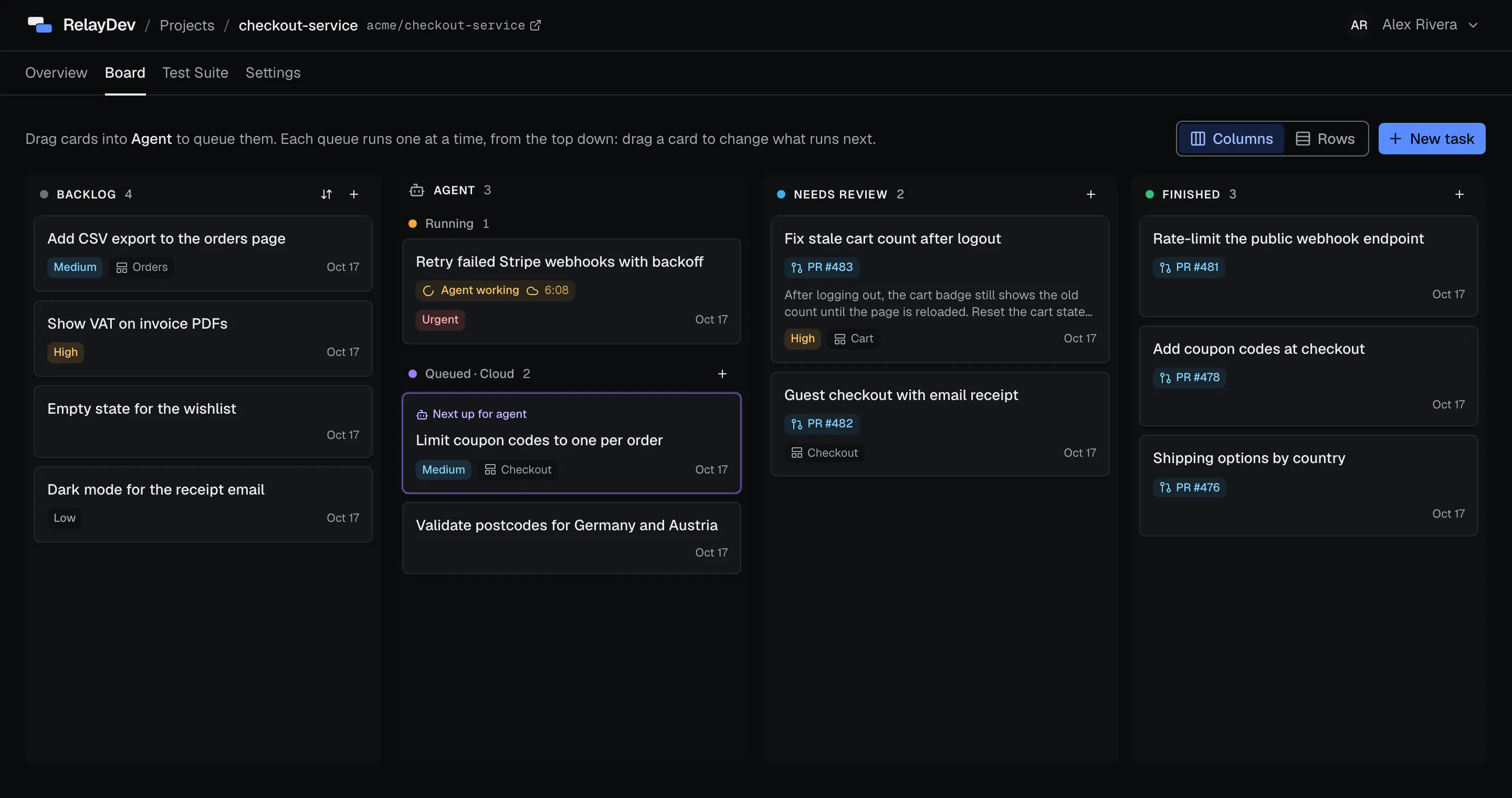Open PR #483 link
The image size is (1512, 798).
coord(822,268)
